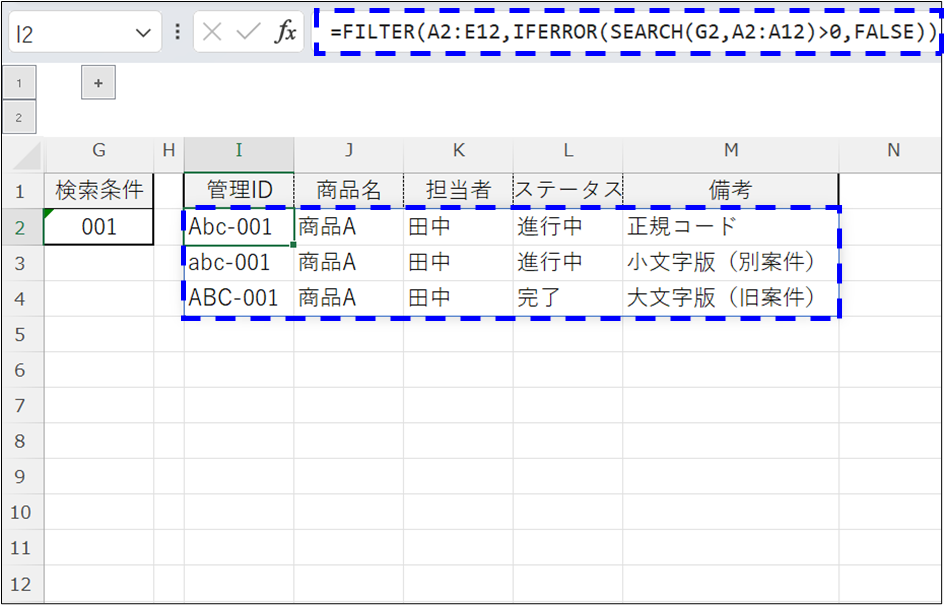Click the plus (+) outline expand button
The width and height of the screenshot is (944, 605).
pos(97,82)
